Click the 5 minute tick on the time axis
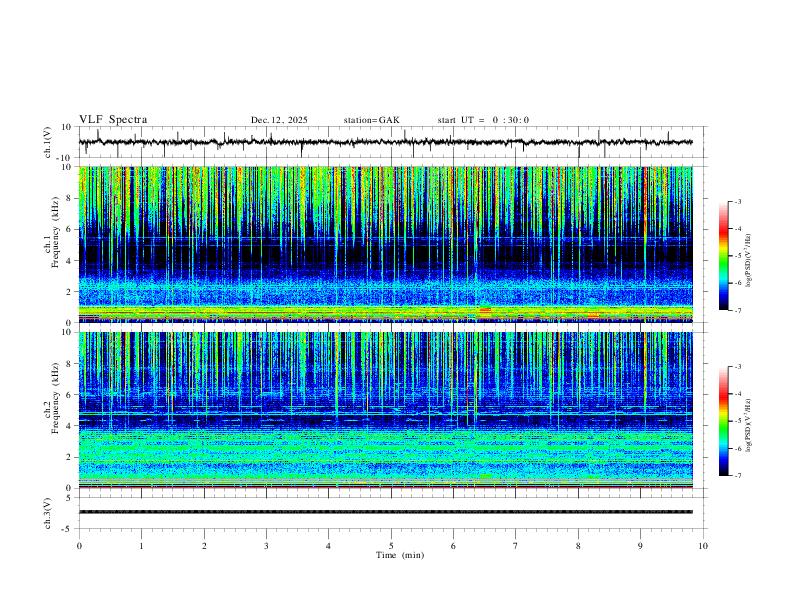 (x=391, y=546)
